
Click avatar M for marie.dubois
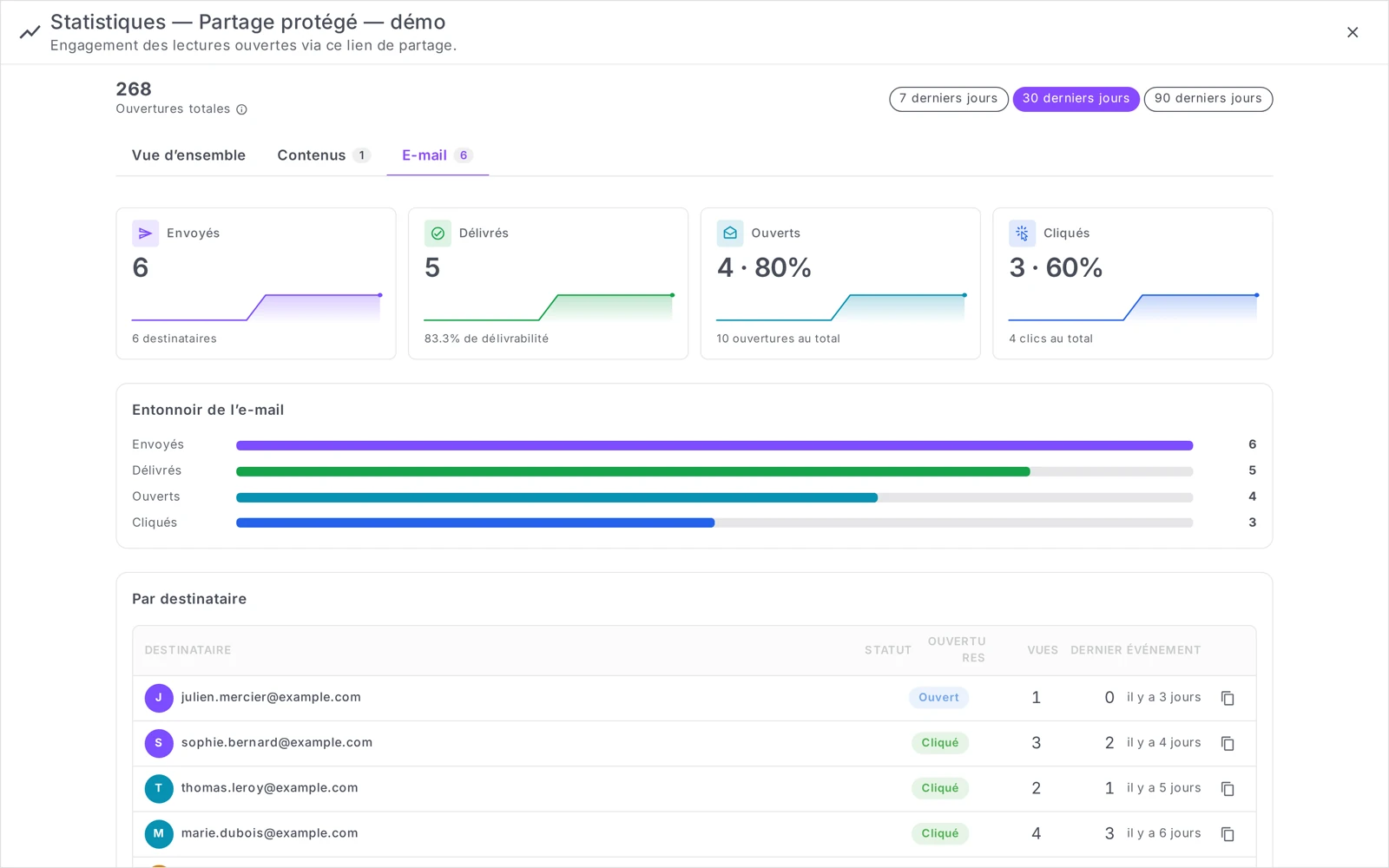tap(159, 833)
